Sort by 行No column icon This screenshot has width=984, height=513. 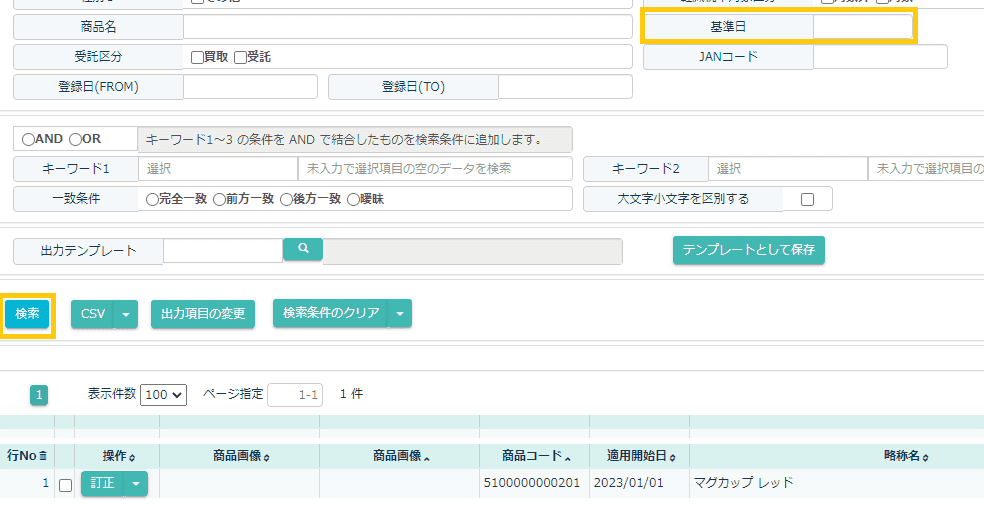coord(43,456)
